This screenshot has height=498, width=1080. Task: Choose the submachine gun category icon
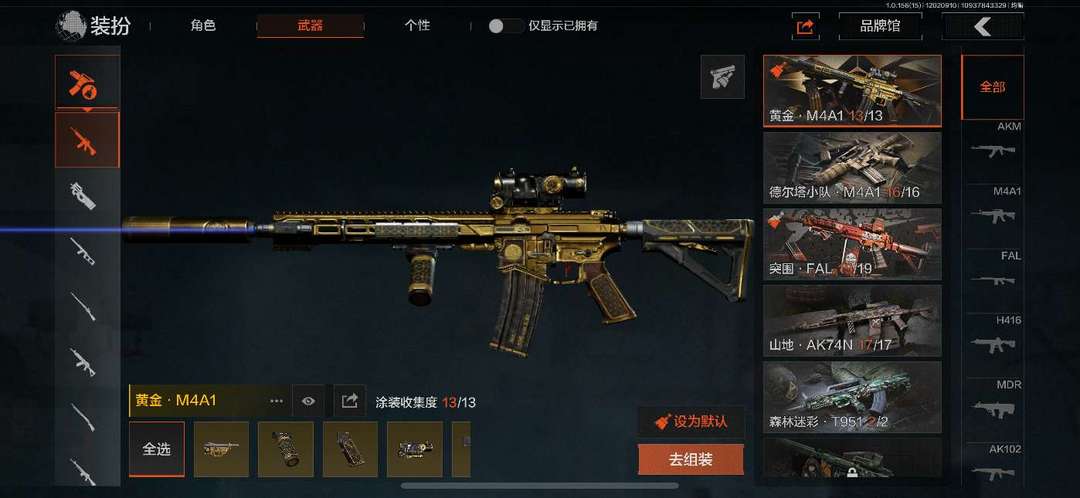[84, 195]
